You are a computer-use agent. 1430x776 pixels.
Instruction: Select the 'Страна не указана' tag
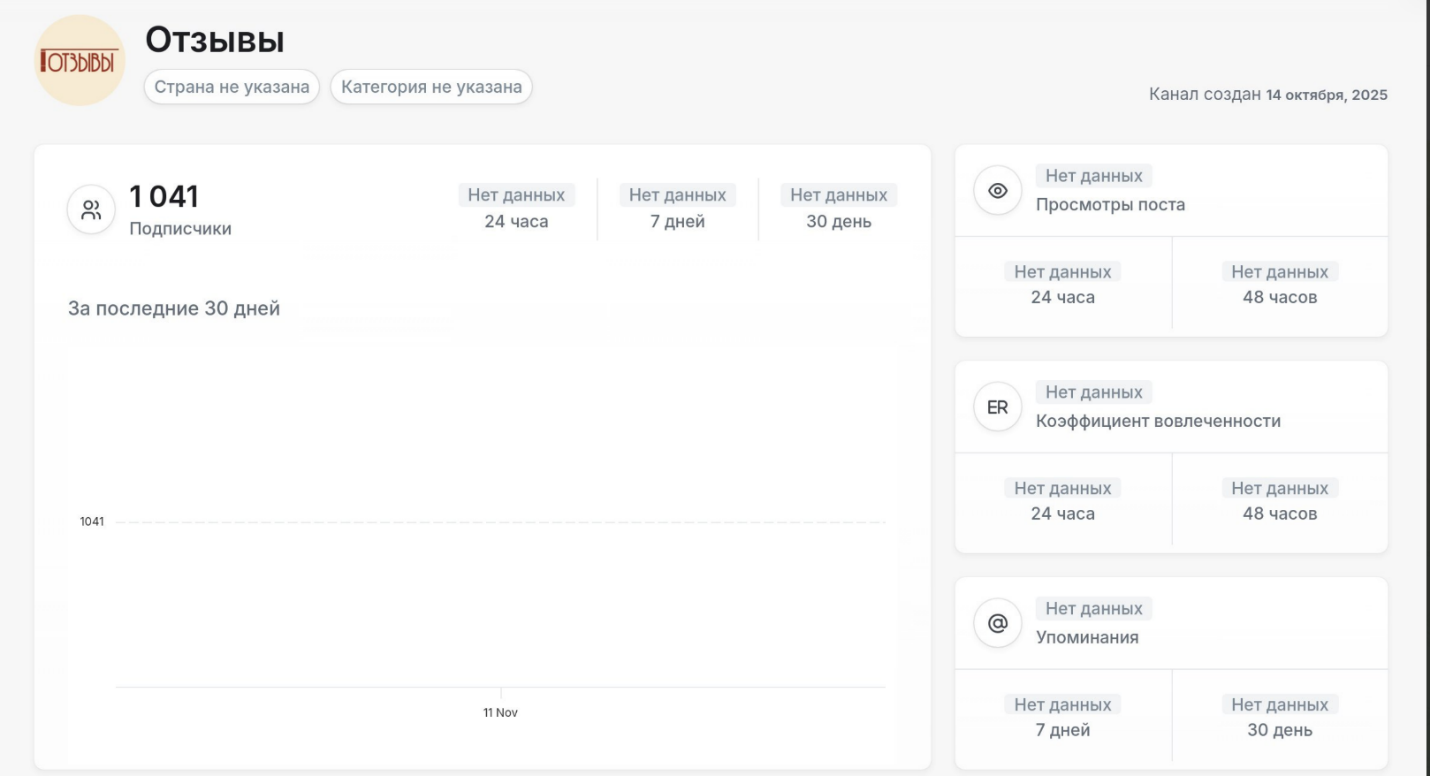pyautogui.click(x=231, y=87)
